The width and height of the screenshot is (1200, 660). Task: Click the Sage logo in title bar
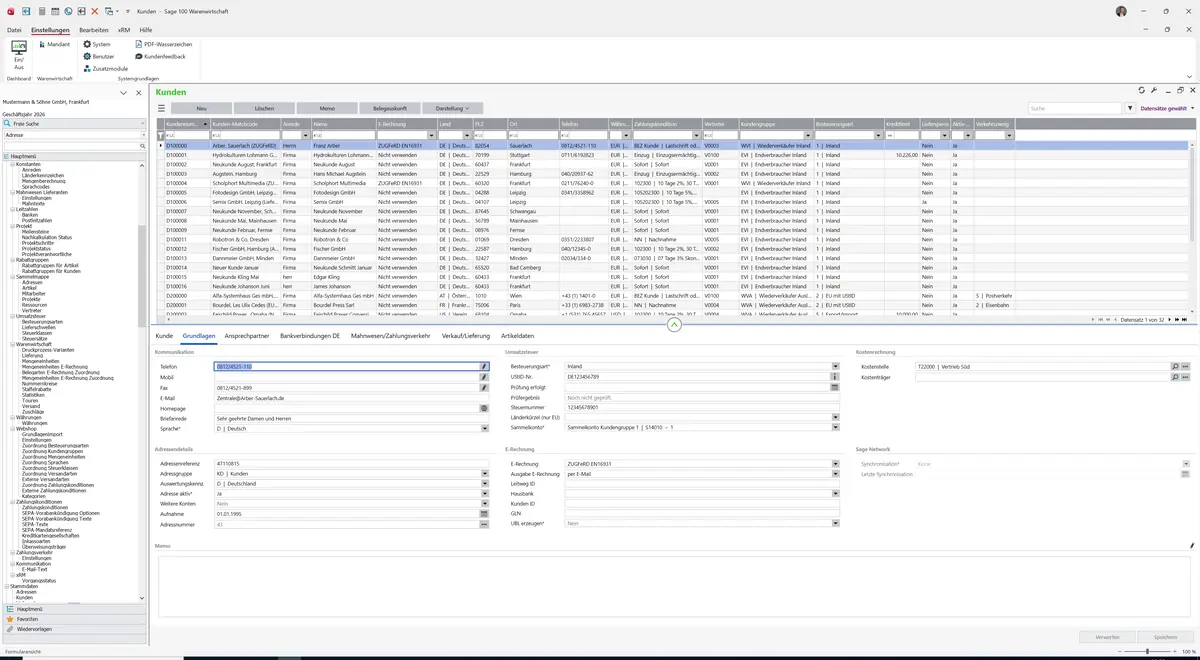tap(11, 11)
